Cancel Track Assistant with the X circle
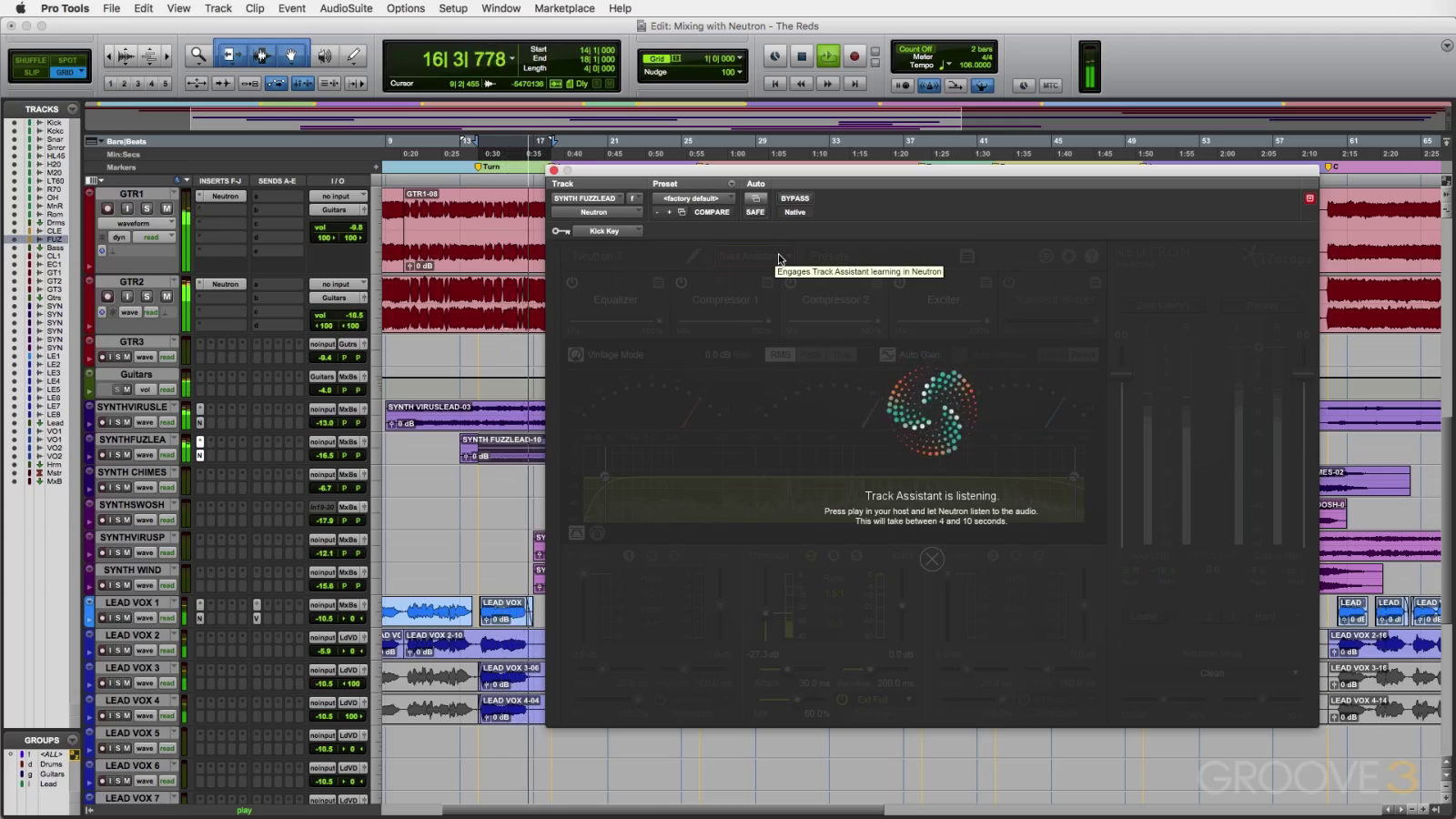The image size is (1456, 819). (x=932, y=559)
